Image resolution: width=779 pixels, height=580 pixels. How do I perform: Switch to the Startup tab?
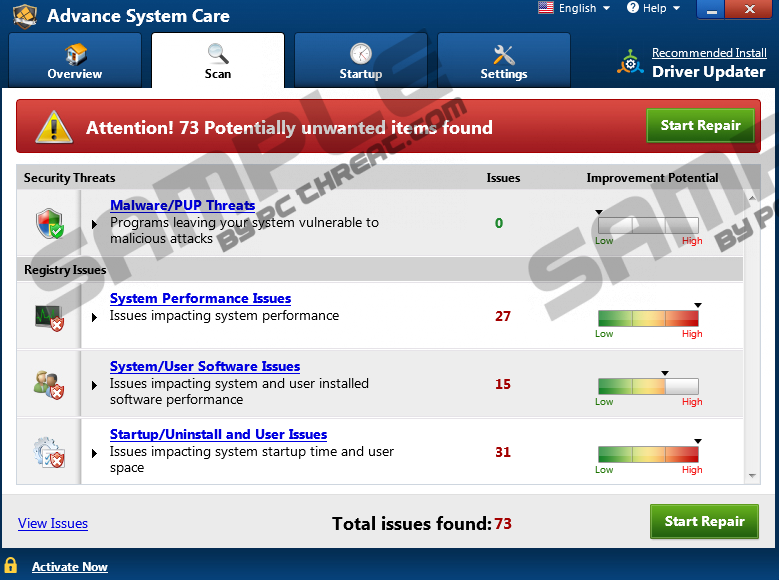coord(361,60)
